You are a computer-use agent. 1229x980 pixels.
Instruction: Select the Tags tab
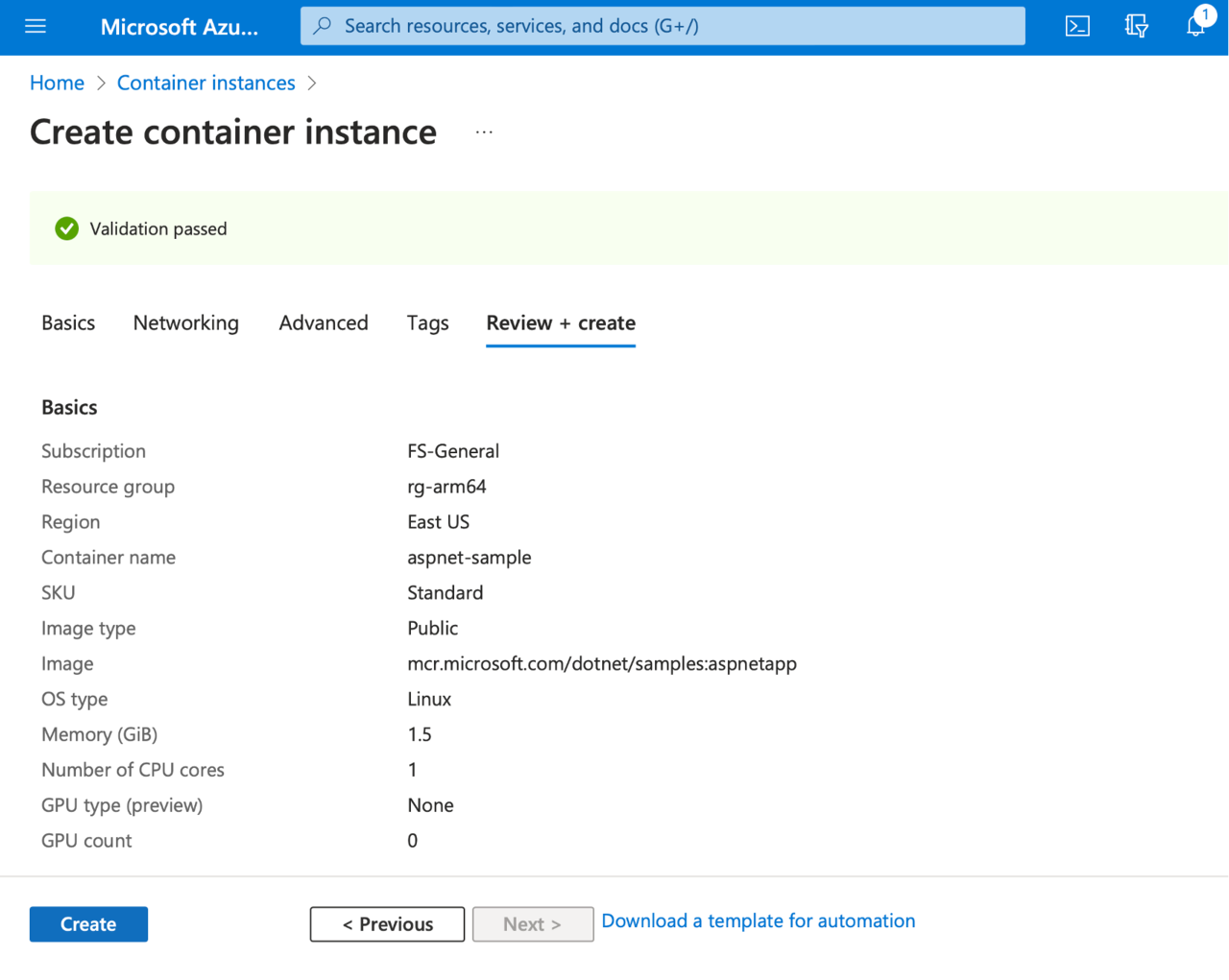427,323
